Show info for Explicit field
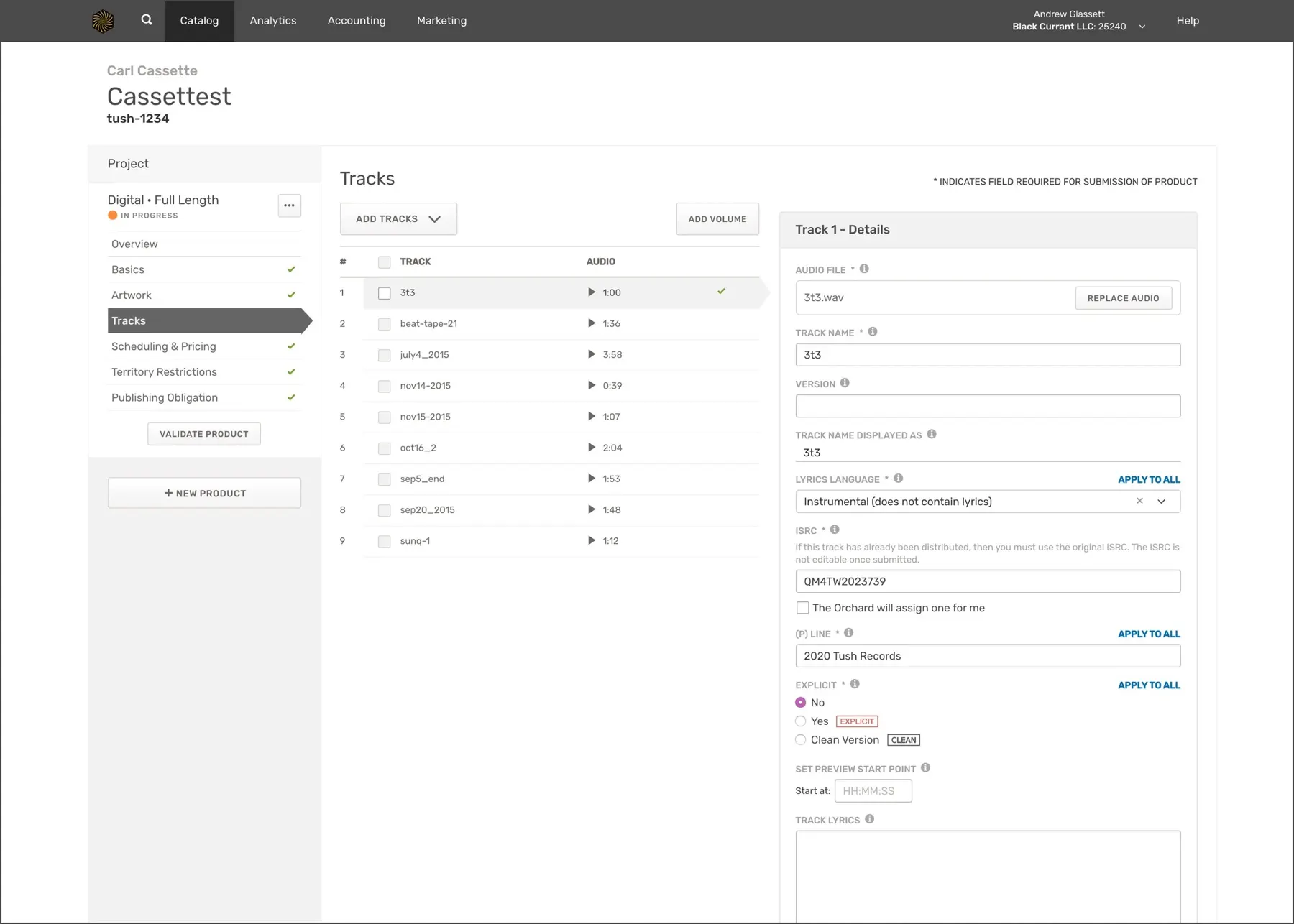Viewport: 1294px width, 924px height. click(x=855, y=684)
